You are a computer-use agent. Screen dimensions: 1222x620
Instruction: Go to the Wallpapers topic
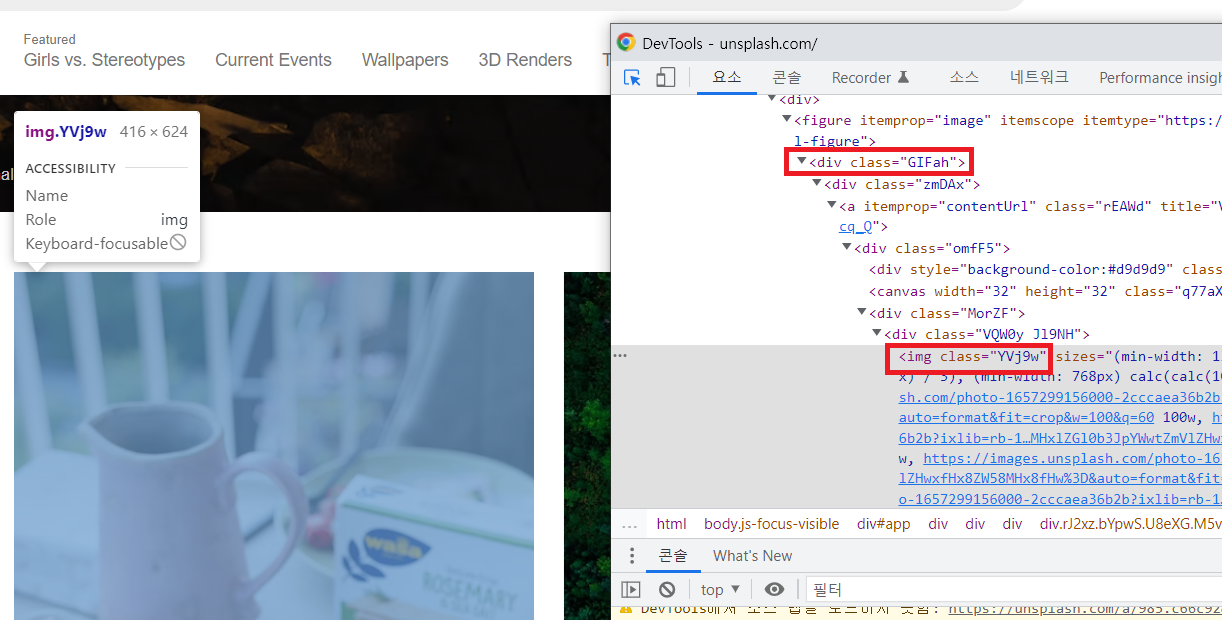(x=405, y=60)
